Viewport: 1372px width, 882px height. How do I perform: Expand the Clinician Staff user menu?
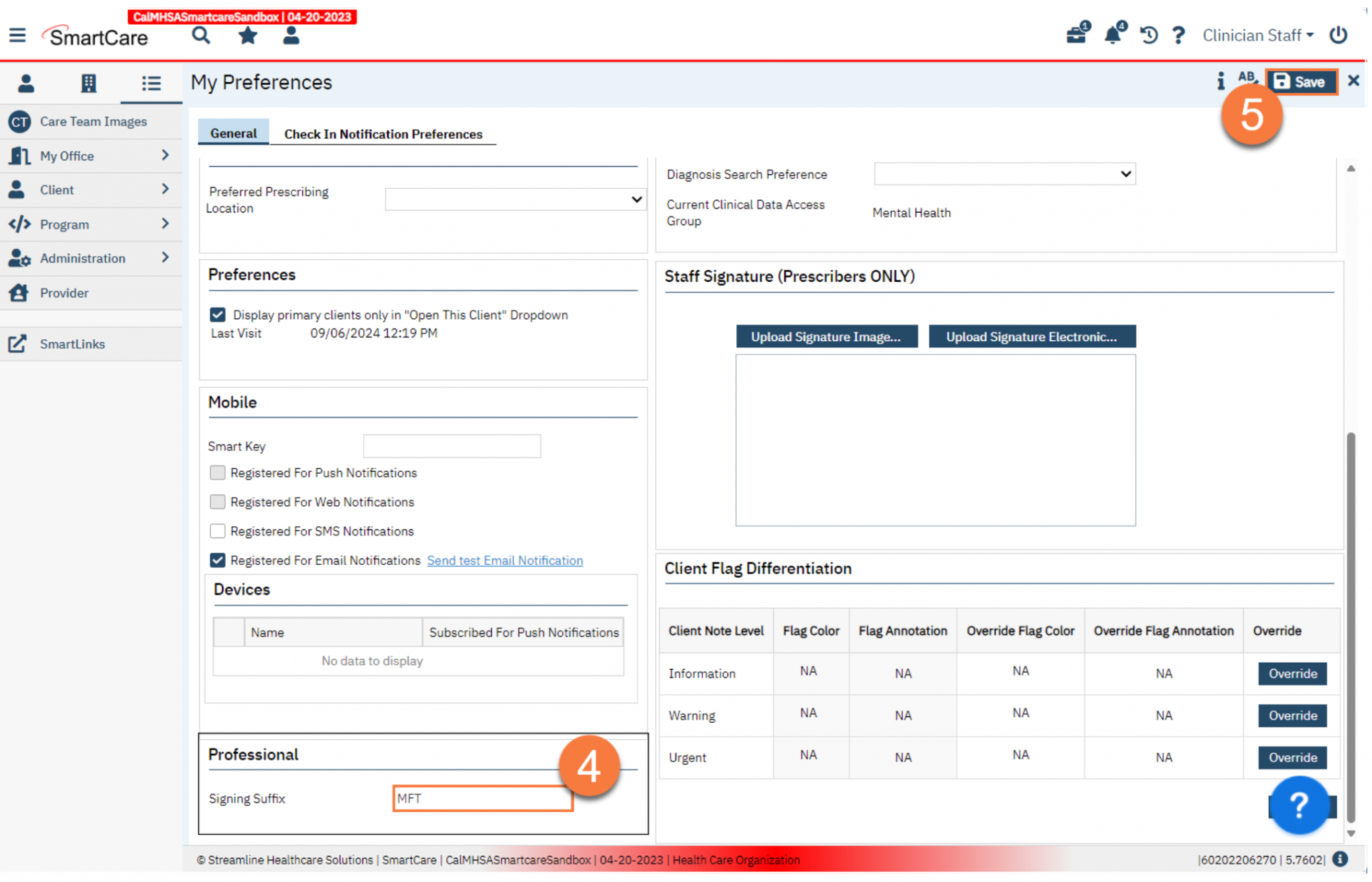[x=1258, y=35]
